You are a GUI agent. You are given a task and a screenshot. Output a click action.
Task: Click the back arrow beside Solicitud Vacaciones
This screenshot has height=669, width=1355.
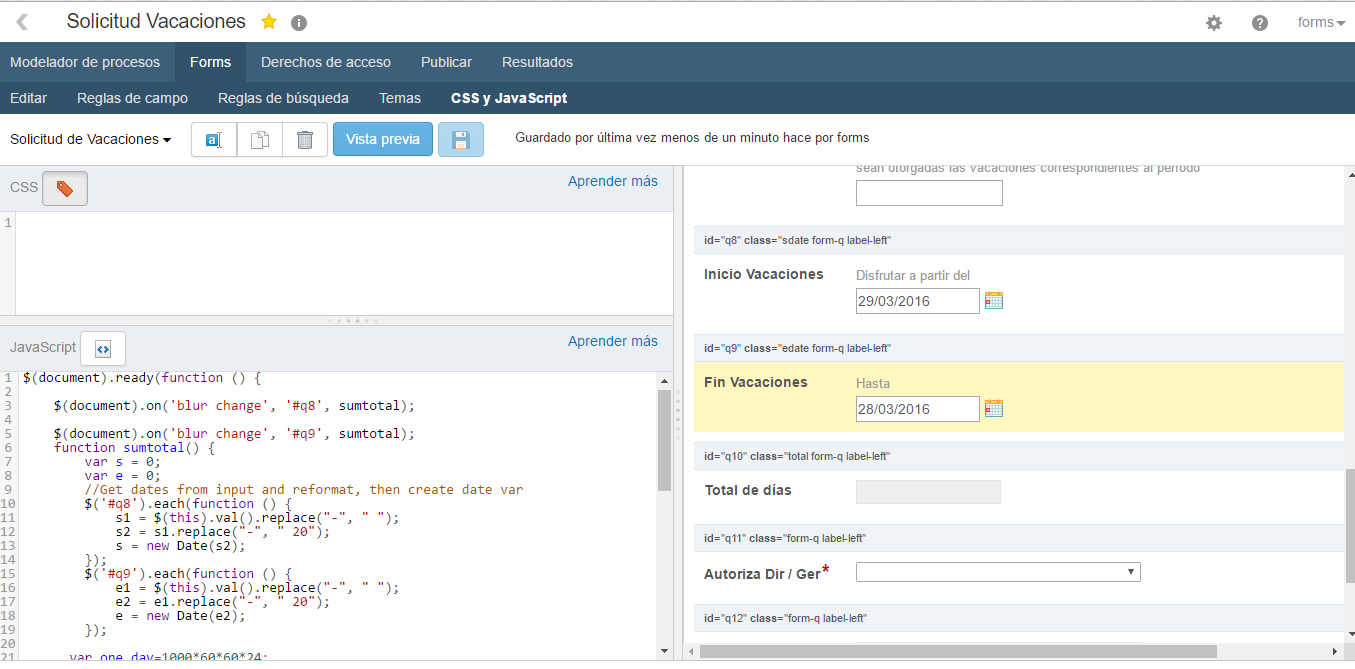tap(22, 22)
